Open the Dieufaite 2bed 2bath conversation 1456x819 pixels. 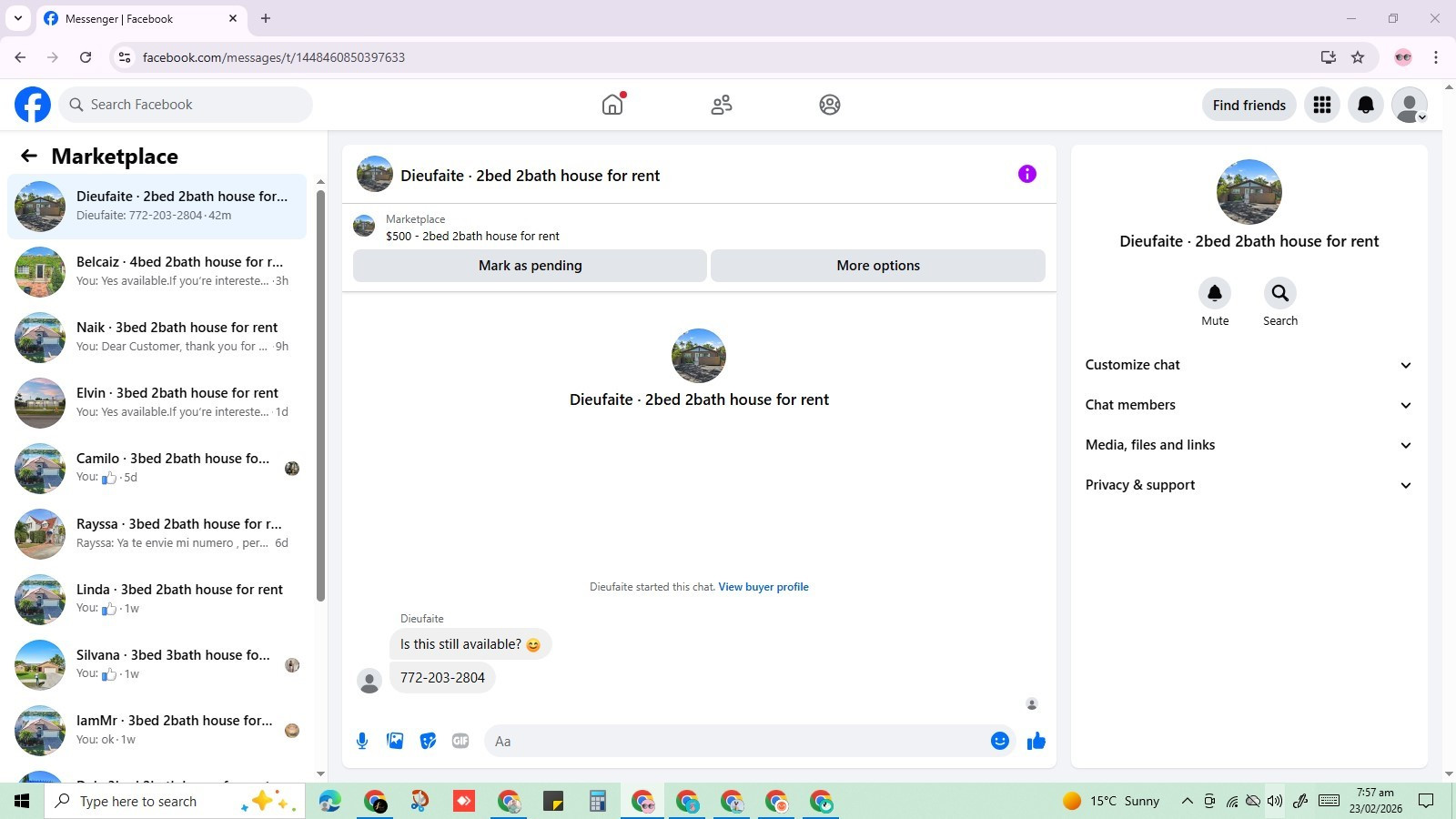tap(157, 207)
